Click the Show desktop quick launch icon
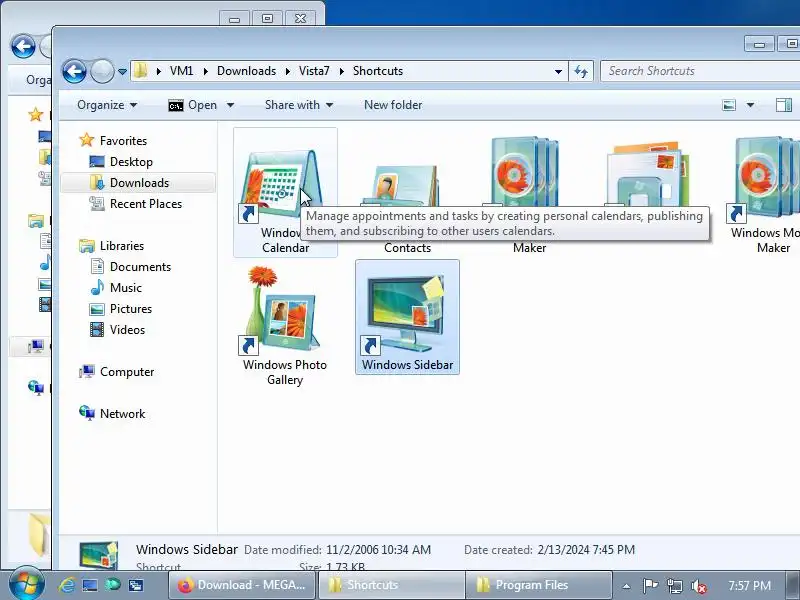 point(90,585)
